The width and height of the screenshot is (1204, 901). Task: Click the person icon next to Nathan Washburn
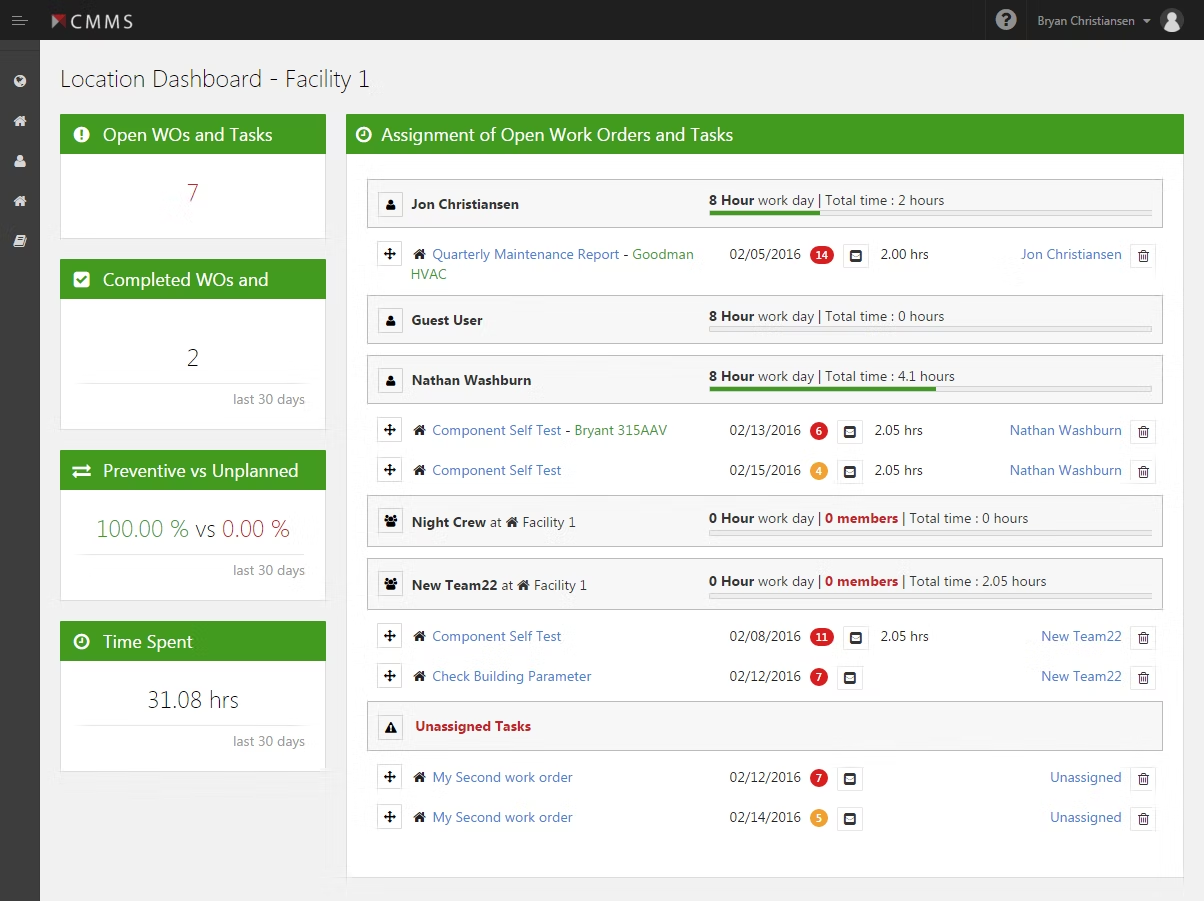389,379
